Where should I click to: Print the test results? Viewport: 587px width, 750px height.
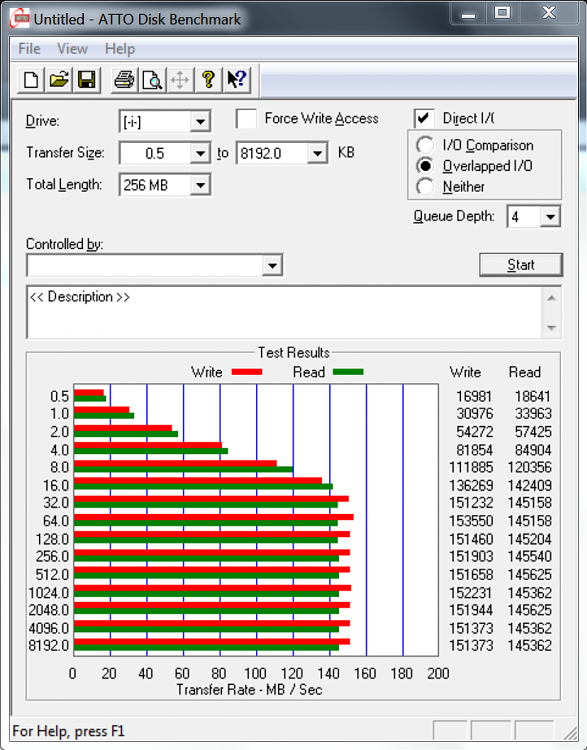(x=124, y=80)
